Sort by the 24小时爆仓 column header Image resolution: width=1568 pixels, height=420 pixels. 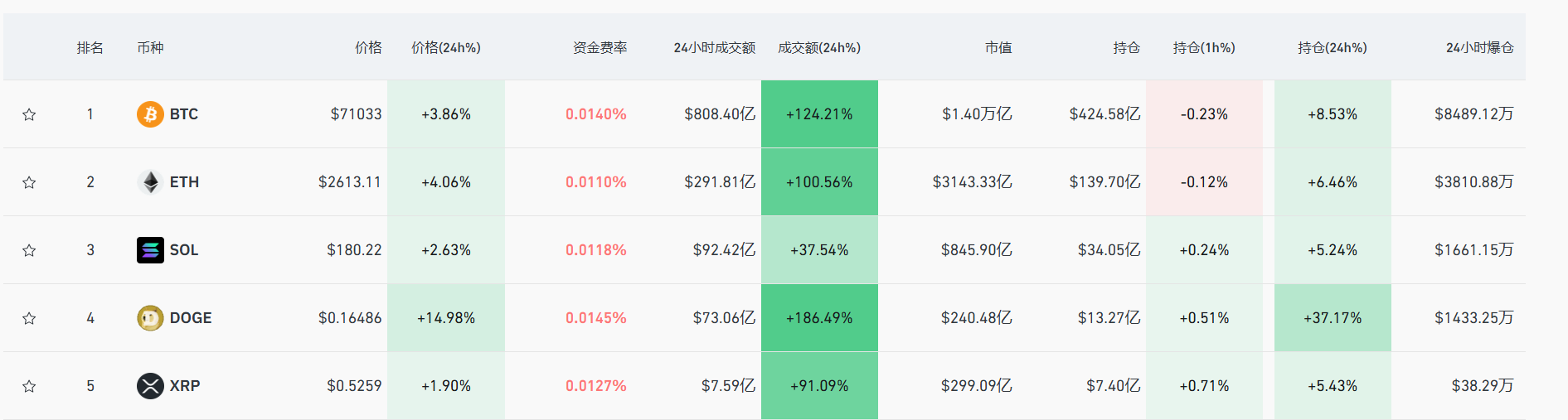click(1480, 48)
